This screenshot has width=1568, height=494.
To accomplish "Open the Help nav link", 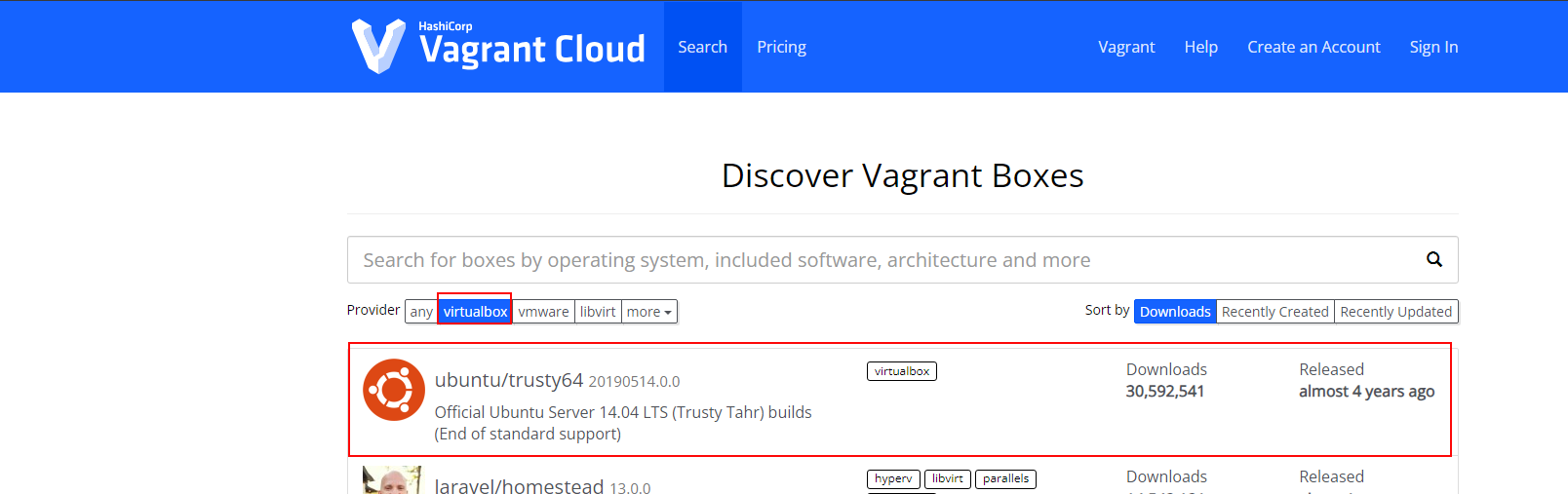I will point(1201,47).
